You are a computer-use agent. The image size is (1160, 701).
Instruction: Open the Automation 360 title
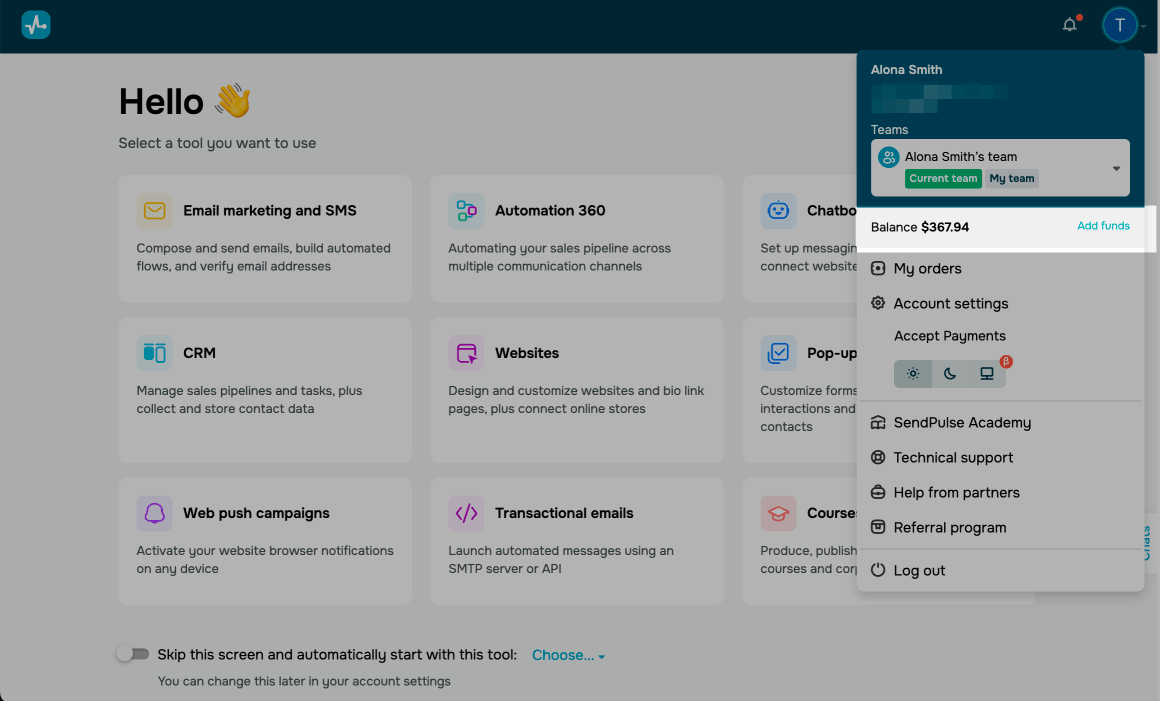coord(550,211)
